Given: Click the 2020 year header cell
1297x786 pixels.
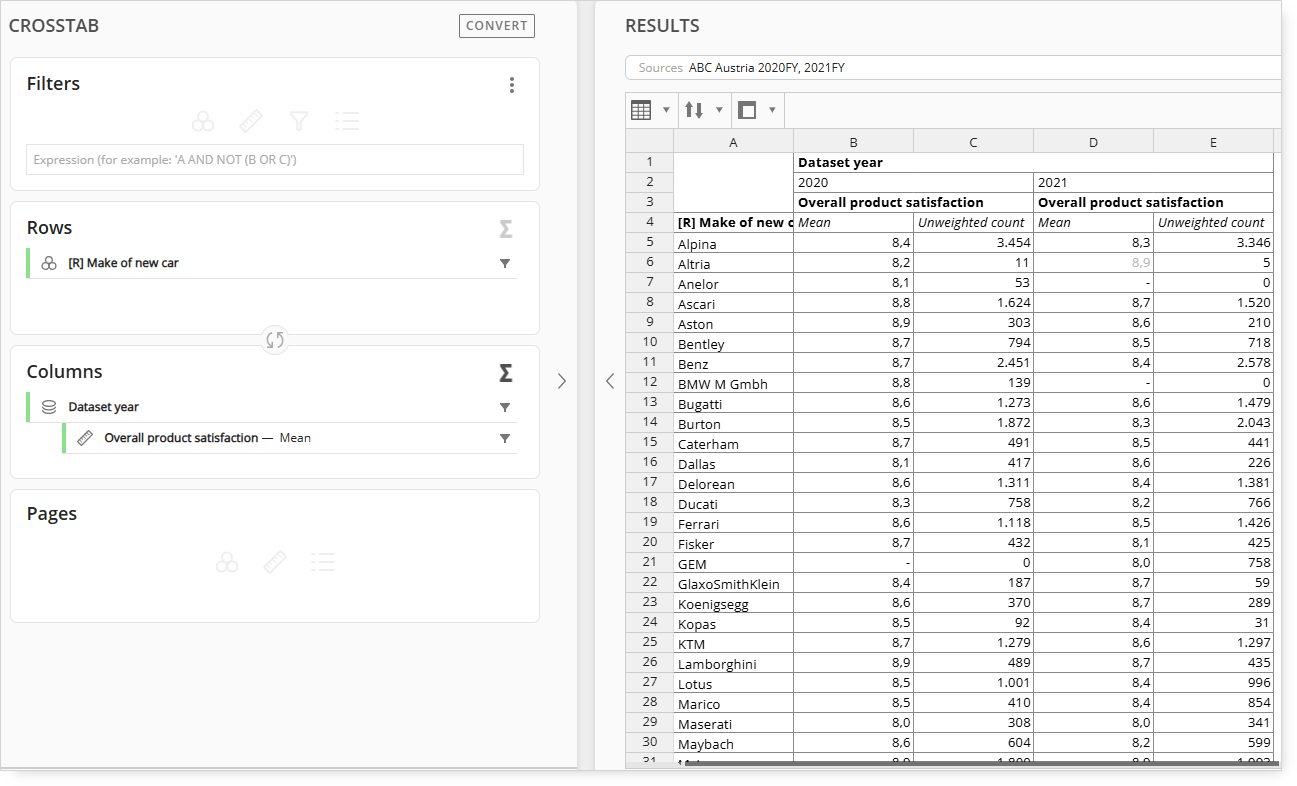Looking at the screenshot, I should [913, 182].
